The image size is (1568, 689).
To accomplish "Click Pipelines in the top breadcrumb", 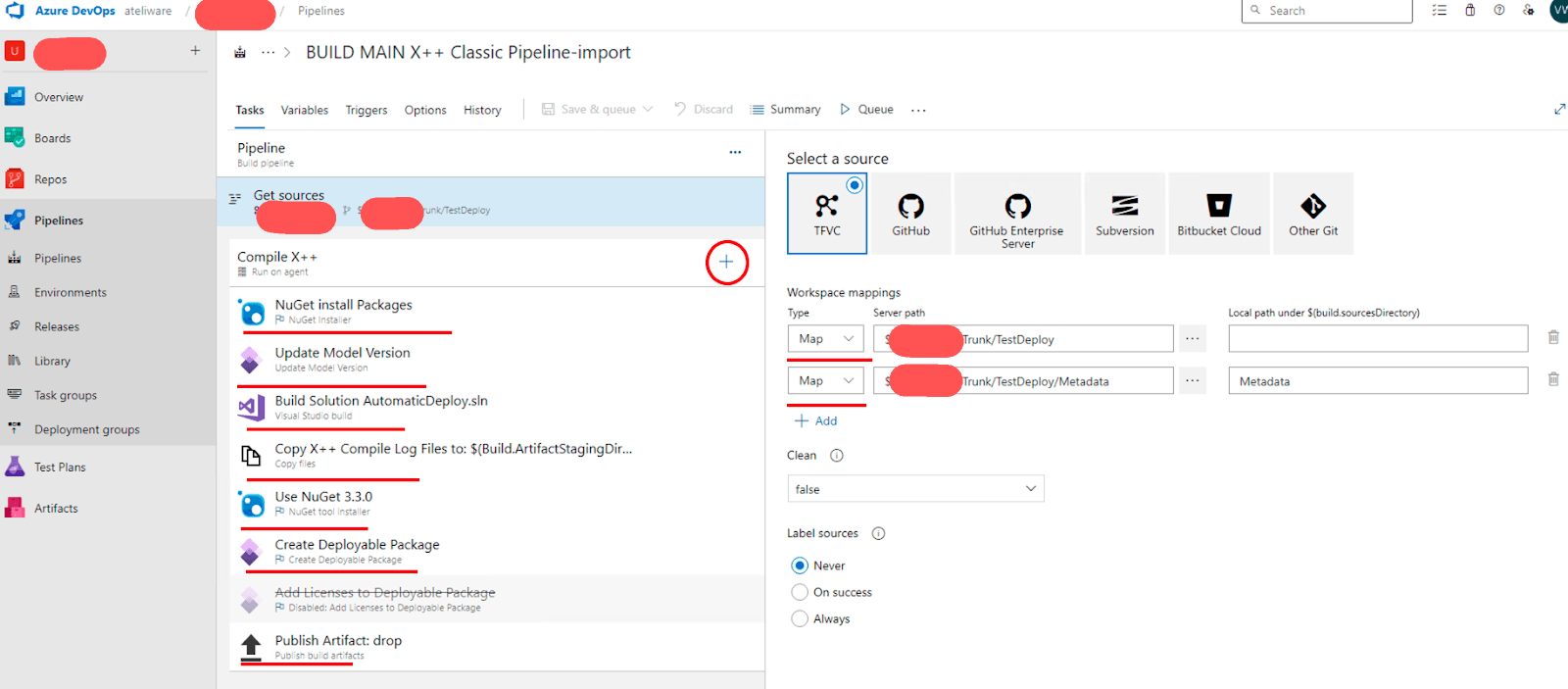I will click(321, 11).
